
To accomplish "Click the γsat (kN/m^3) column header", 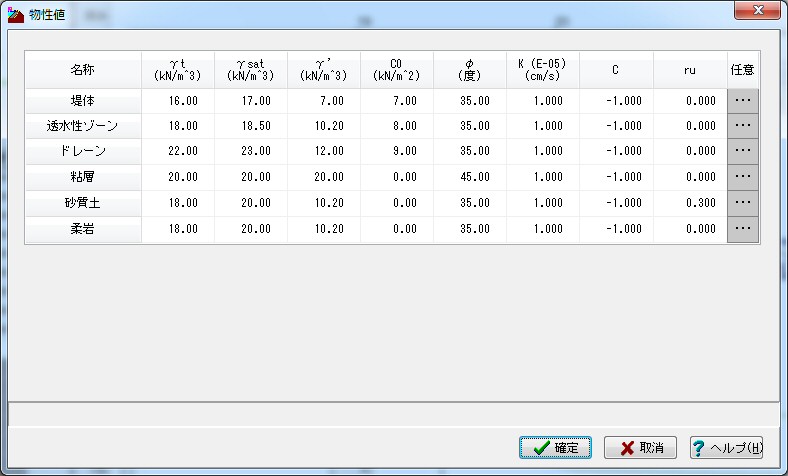I will click(251, 70).
